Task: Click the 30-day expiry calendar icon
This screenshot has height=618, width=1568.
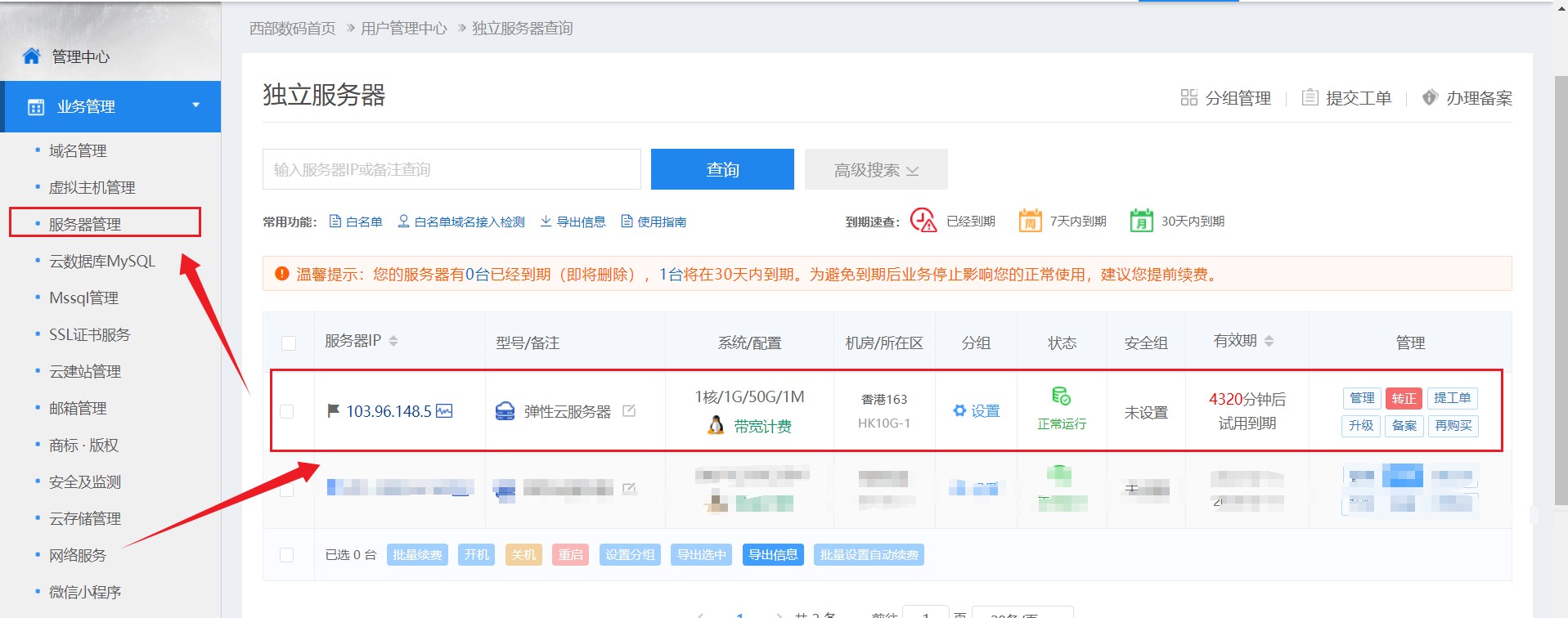Action: [x=1141, y=221]
